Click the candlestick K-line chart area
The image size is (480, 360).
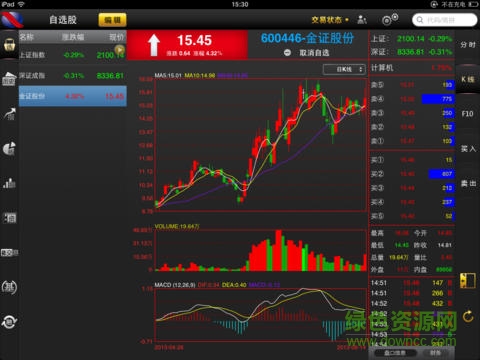pos(261,145)
